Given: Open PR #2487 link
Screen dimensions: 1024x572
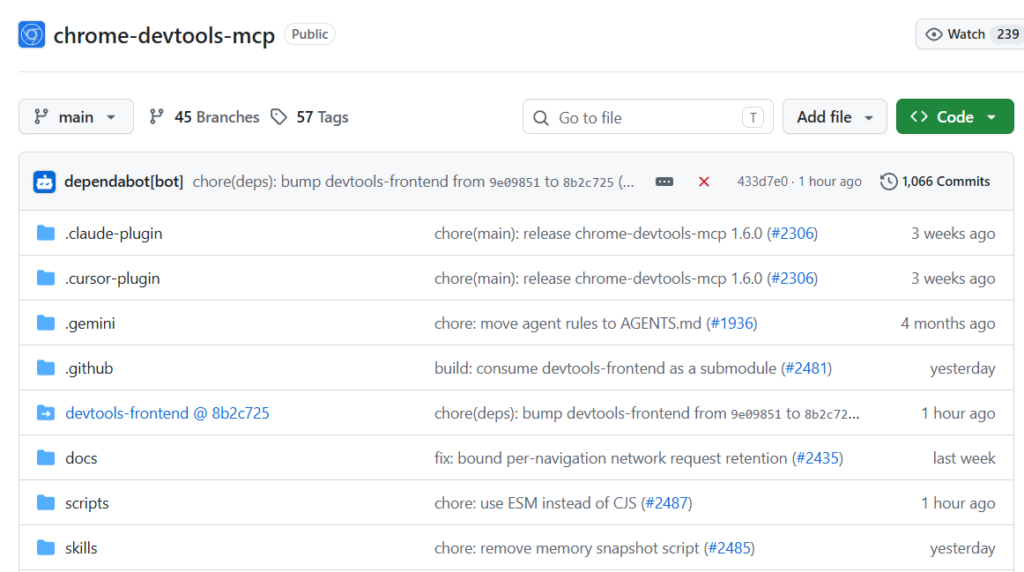Looking at the screenshot, I should click(667, 503).
